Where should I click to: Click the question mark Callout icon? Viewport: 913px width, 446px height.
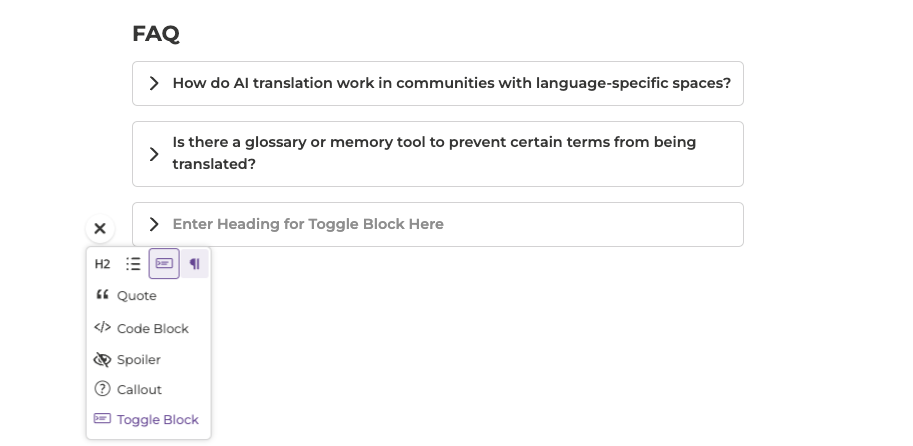[x=102, y=390]
